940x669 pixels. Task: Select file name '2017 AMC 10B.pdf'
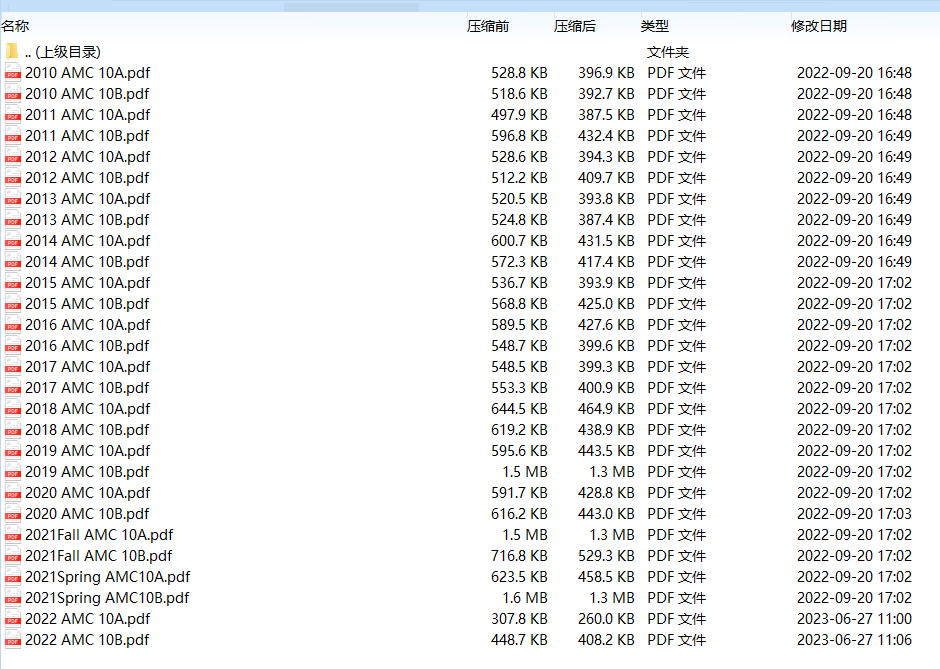pyautogui.click(x=87, y=387)
